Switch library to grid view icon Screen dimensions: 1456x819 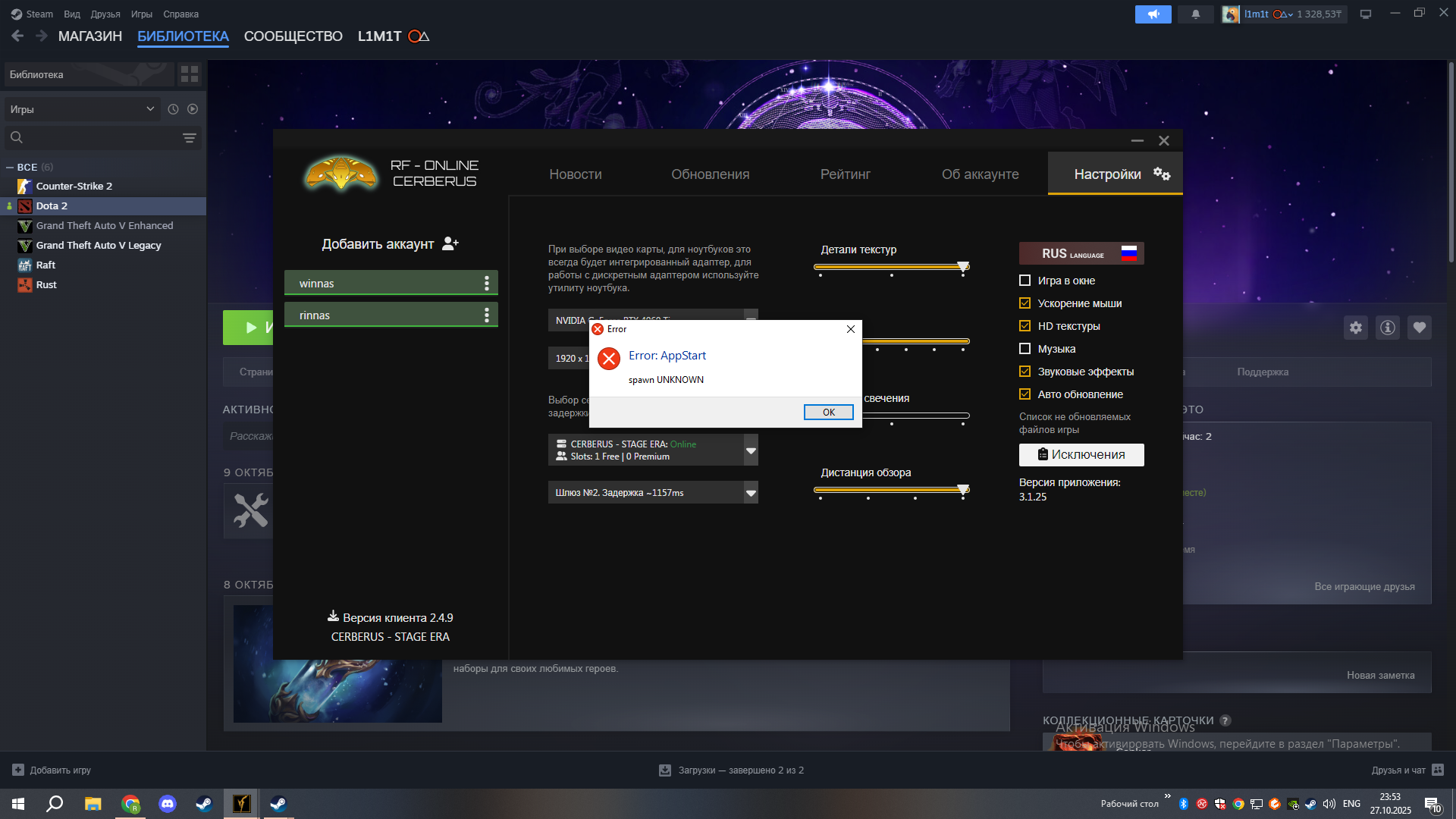coord(190,74)
